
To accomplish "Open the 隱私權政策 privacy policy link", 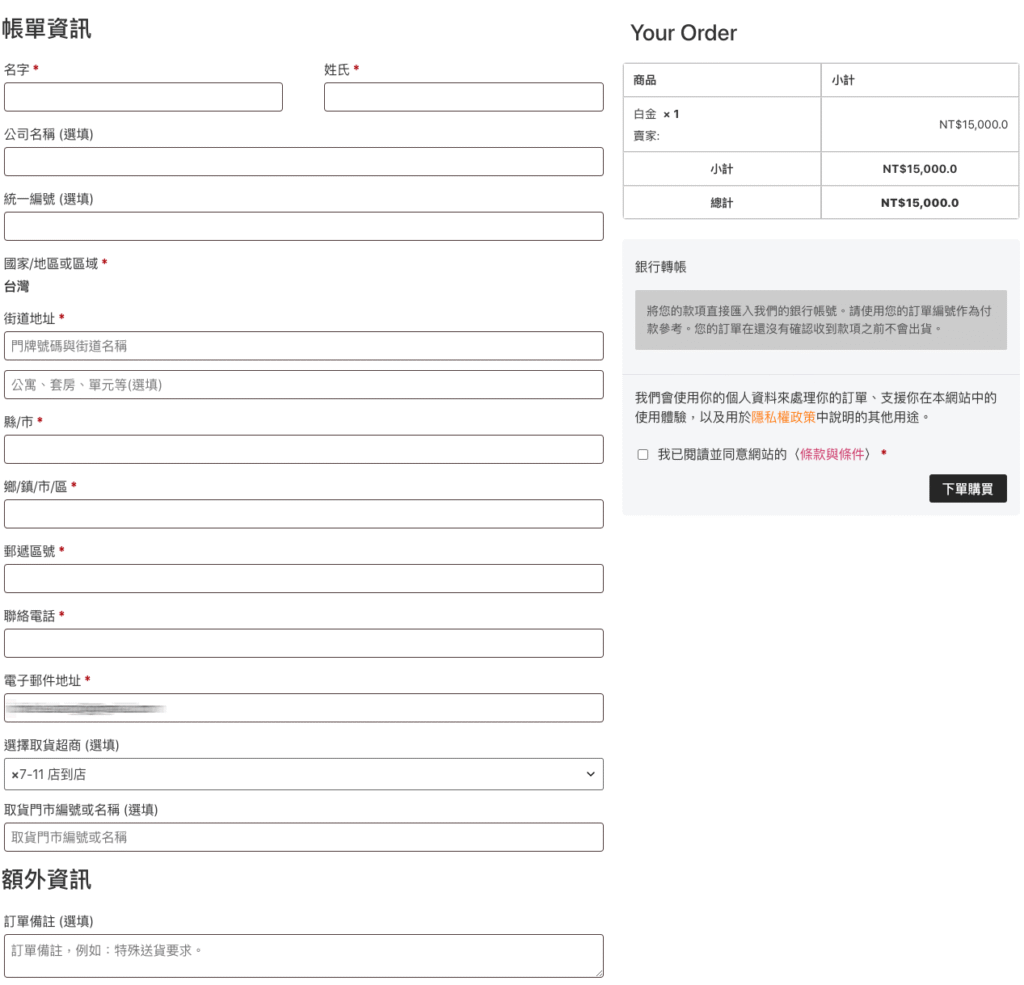I will coord(783,417).
